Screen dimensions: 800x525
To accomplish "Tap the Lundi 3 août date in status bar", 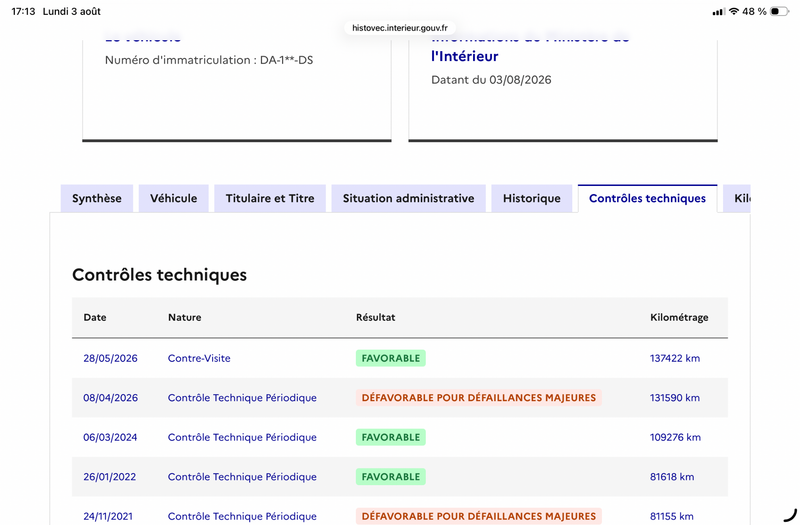I will [x=71, y=11].
